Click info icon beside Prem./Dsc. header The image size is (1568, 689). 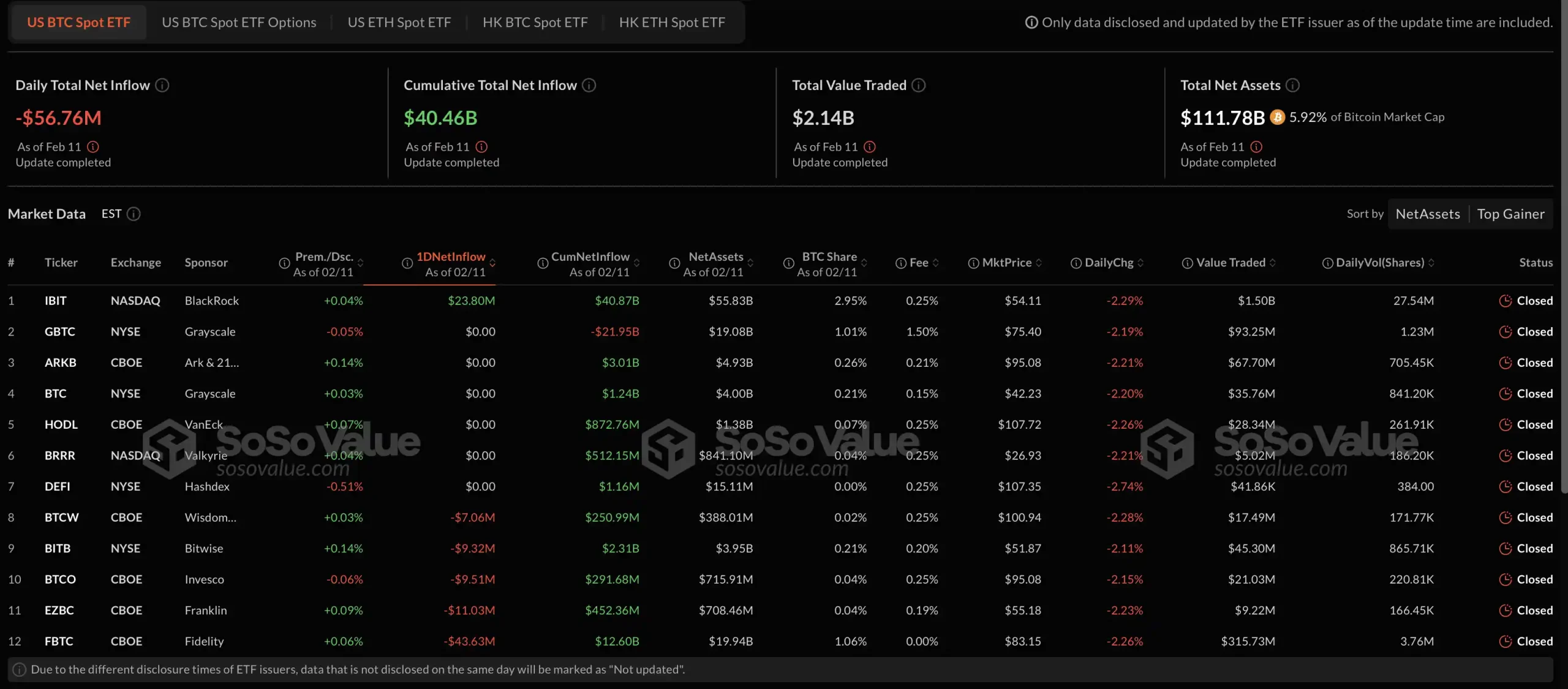click(x=284, y=263)
